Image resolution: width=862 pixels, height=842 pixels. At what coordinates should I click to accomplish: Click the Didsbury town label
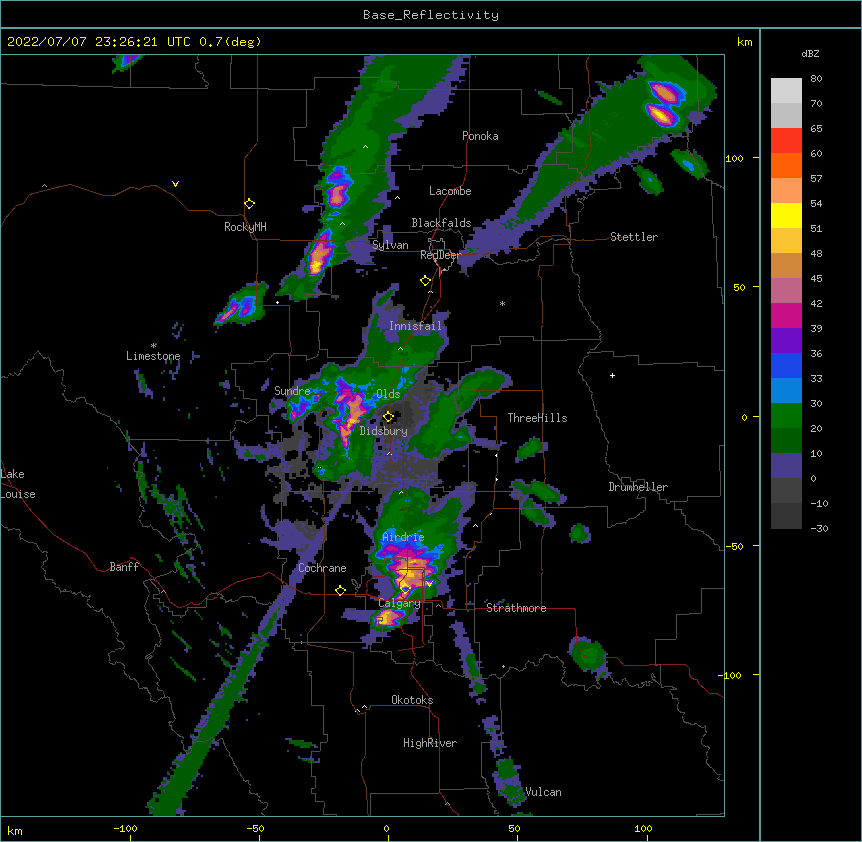[383, 431]
